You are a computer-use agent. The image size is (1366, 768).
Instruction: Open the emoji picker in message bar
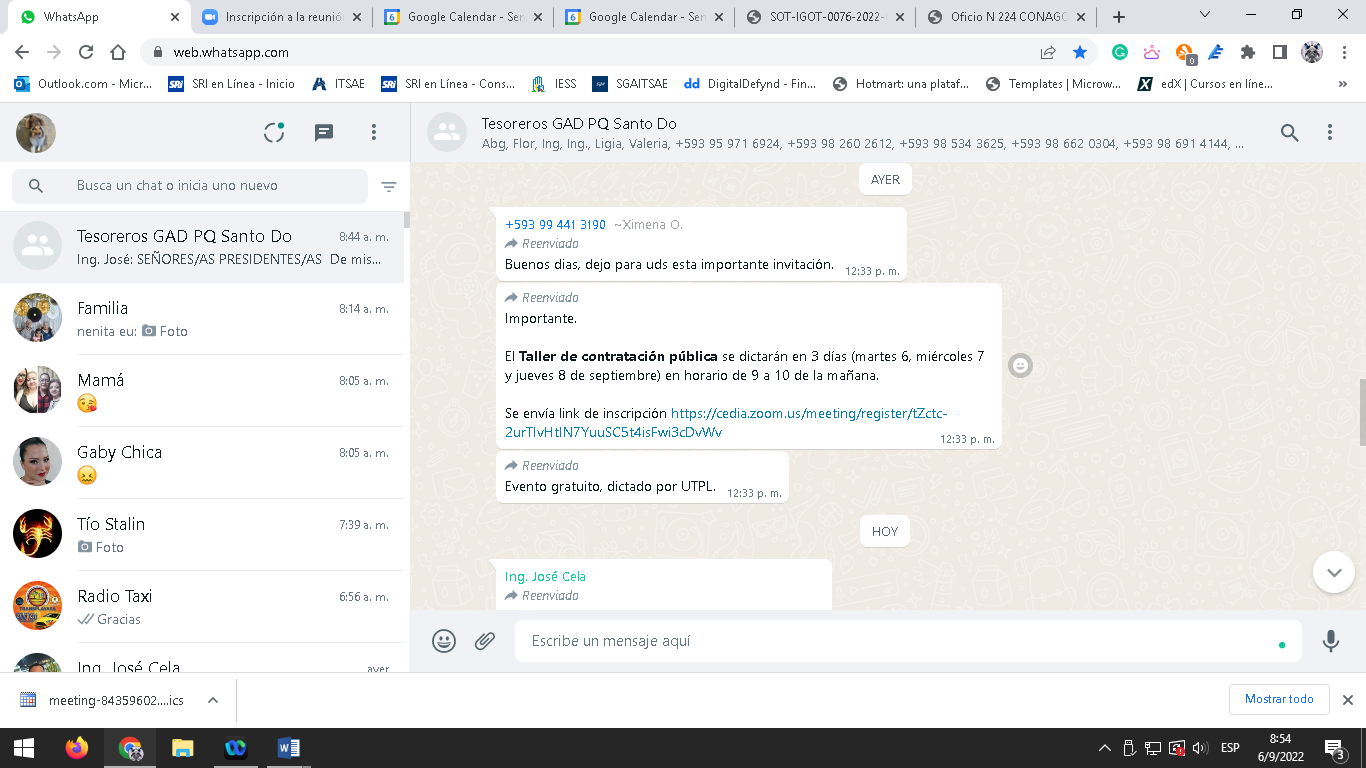(444, 641)
